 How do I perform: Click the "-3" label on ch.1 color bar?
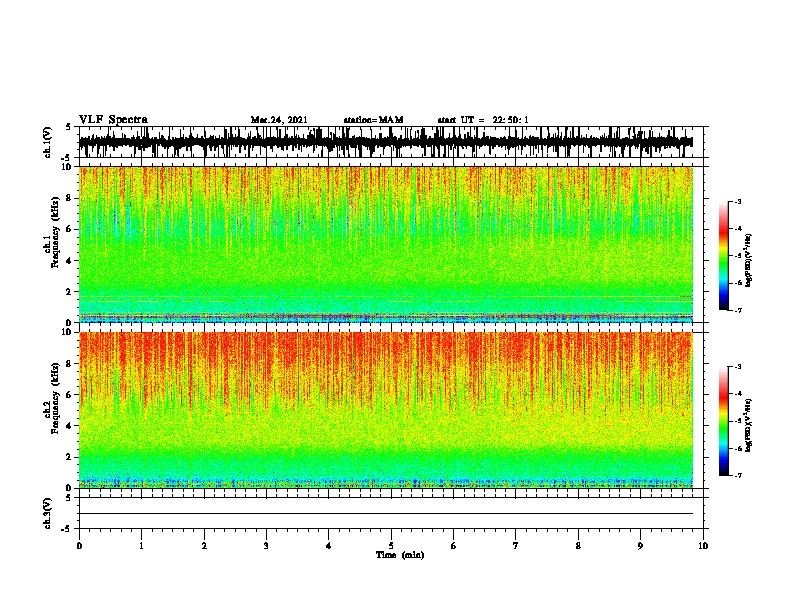click(737, 201)
